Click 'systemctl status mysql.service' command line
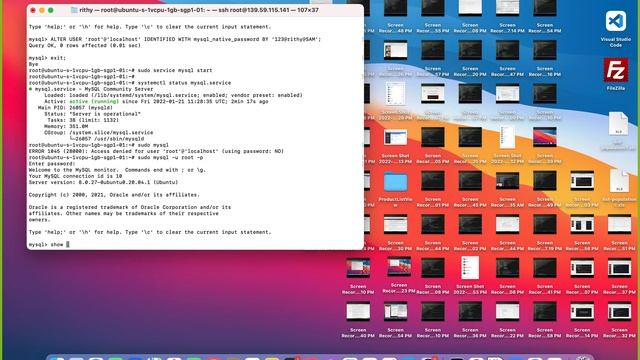Viewport: 640px width, 360px height. 130,82
